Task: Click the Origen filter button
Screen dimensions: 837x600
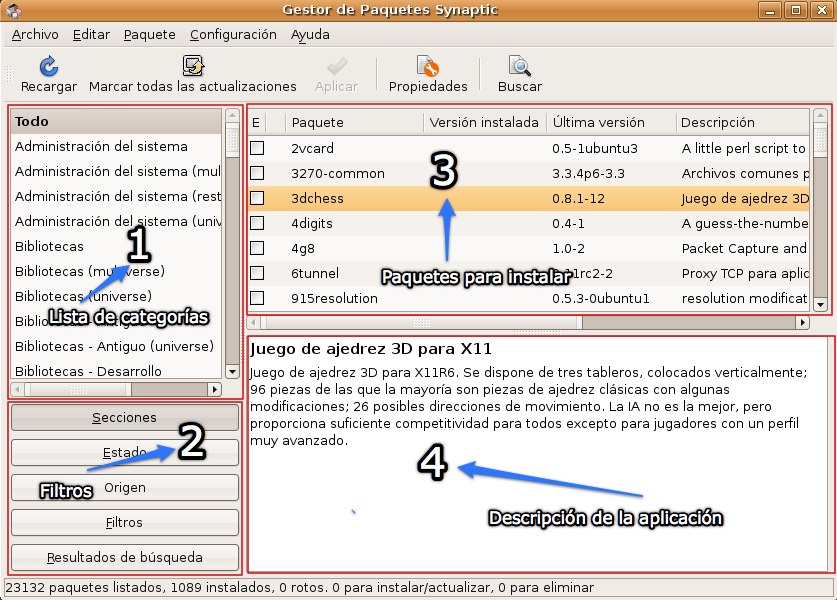Action: coord(125,488)
